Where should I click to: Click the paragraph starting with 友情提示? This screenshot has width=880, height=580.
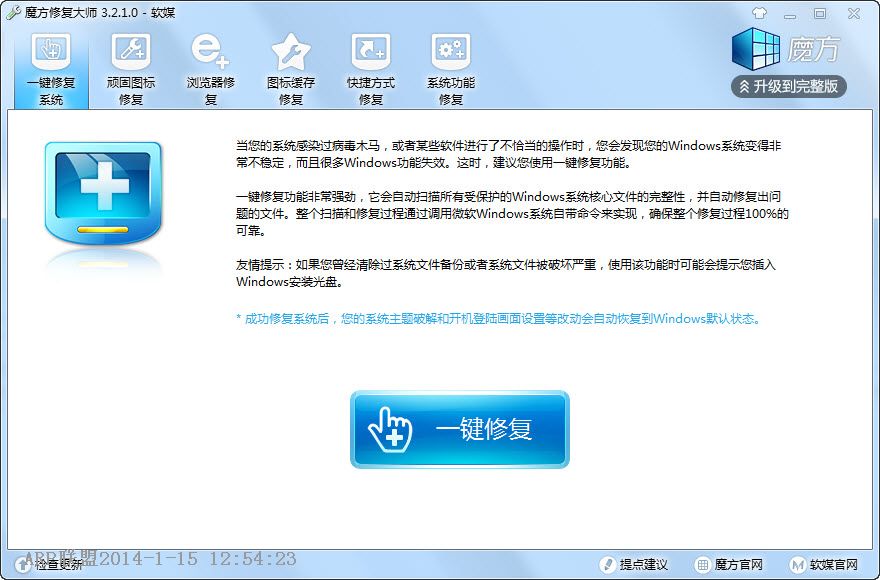pyautogui.click(x=506, y=273)
